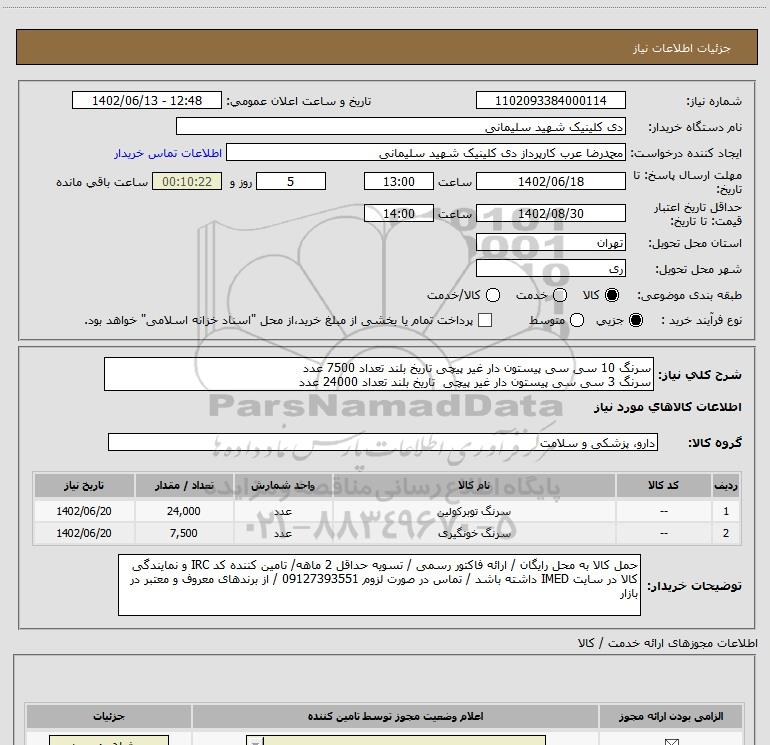This screenshot has width=770, height=745.
Task: Select the کالا radio button
Action: (612, 295)
